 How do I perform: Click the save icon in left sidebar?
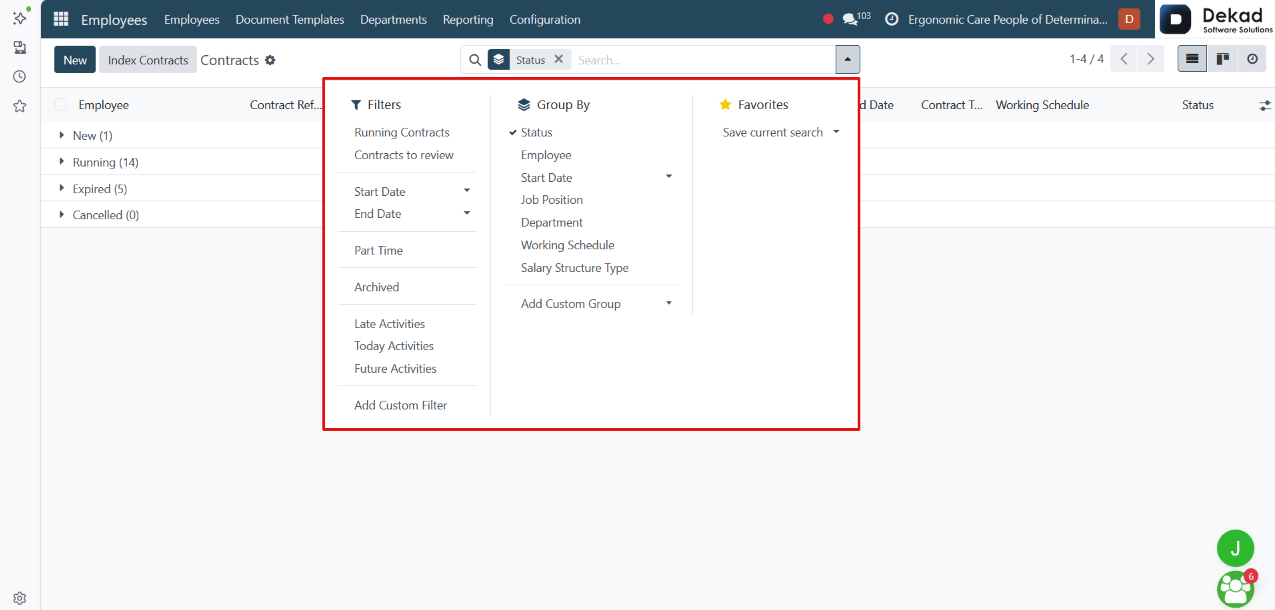(x=19, y=47)
